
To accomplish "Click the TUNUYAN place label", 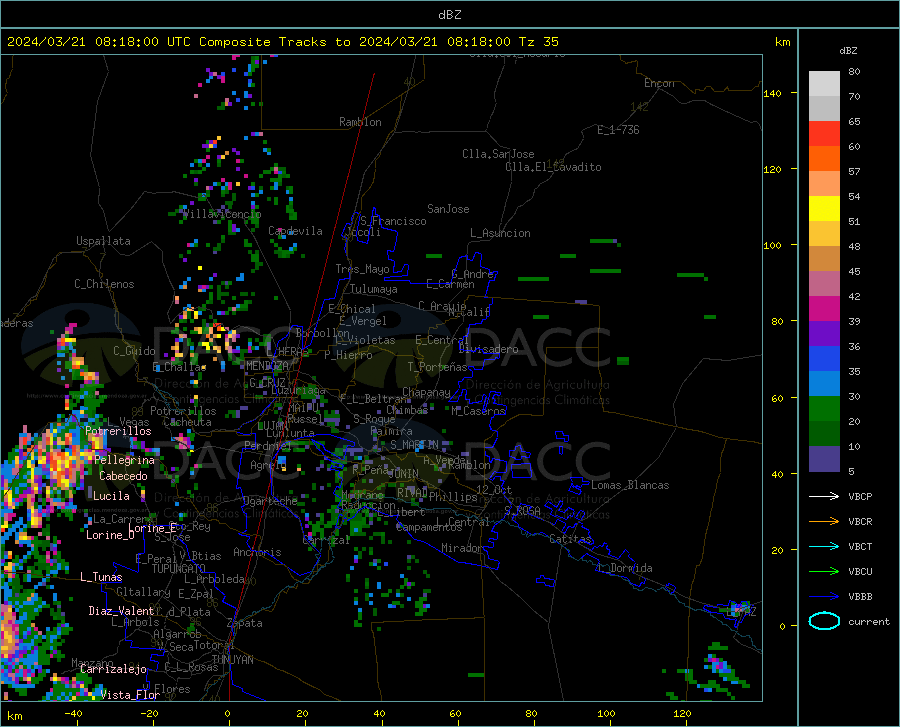I will pos(232,660).
